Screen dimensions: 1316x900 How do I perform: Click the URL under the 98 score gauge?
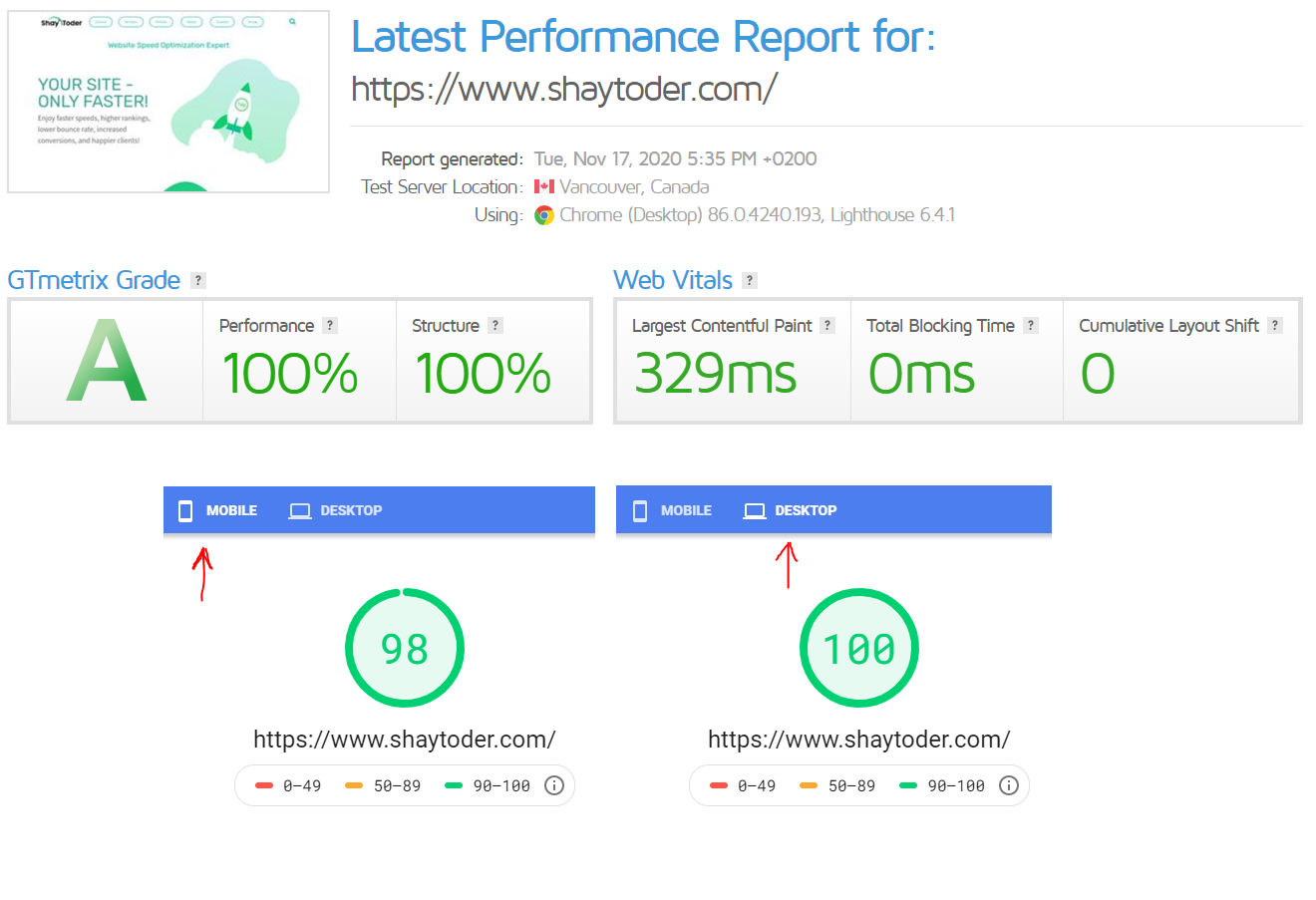point(405,740)
